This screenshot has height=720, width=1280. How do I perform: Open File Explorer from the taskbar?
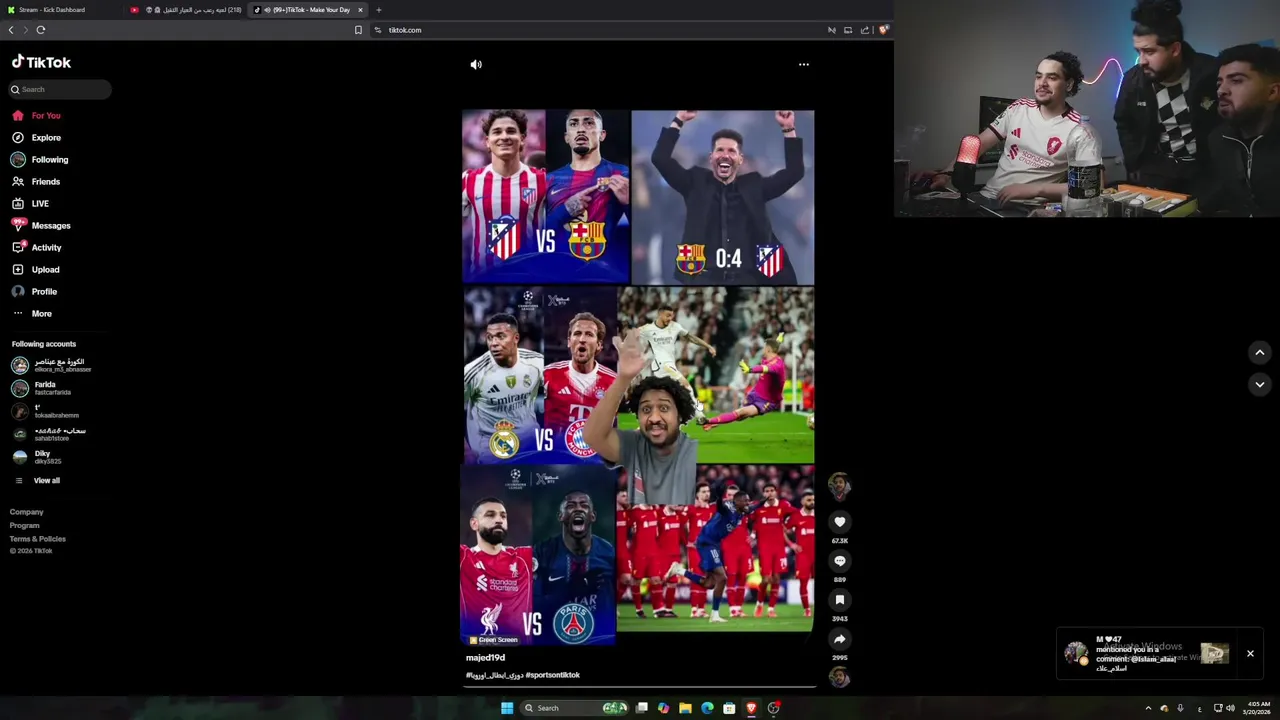pos(685,708)
